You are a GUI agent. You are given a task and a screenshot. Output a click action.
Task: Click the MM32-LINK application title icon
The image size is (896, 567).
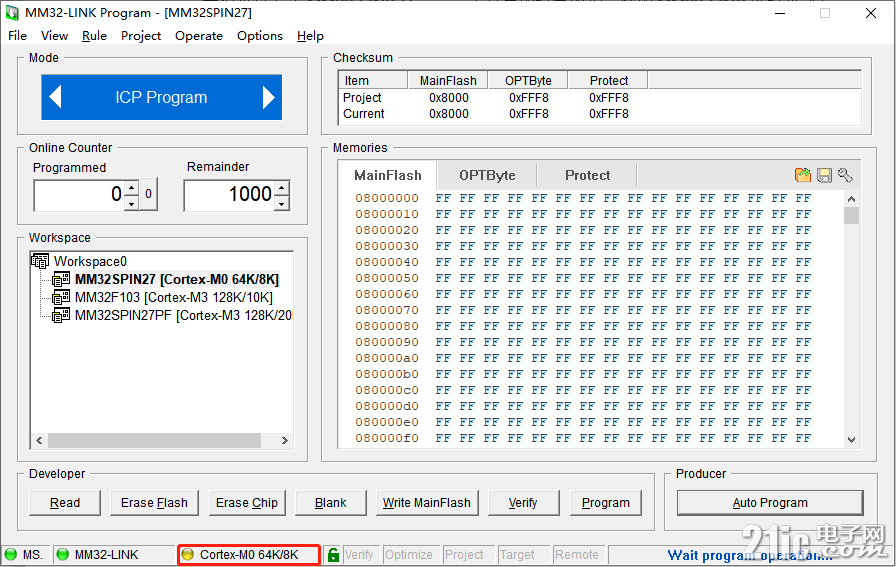[11, 13]
